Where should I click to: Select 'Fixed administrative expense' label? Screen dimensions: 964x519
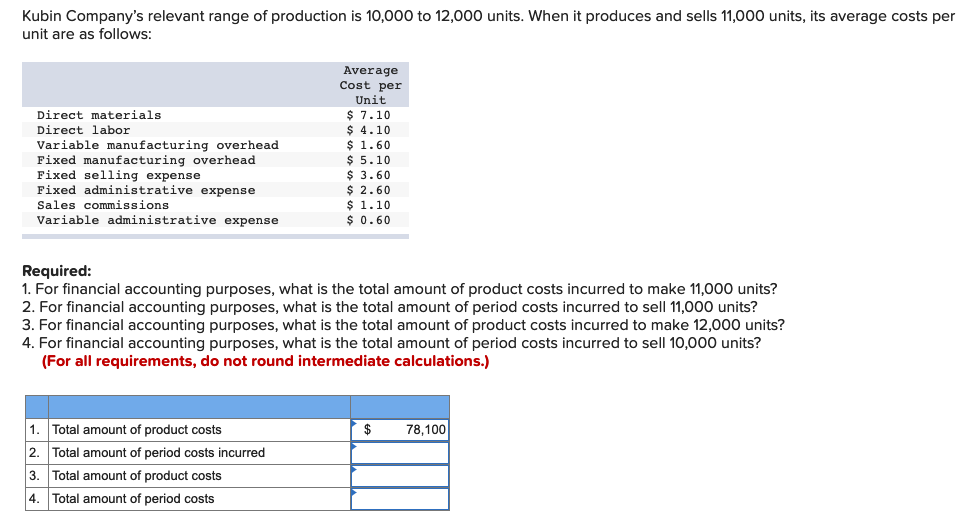(146, 190)
